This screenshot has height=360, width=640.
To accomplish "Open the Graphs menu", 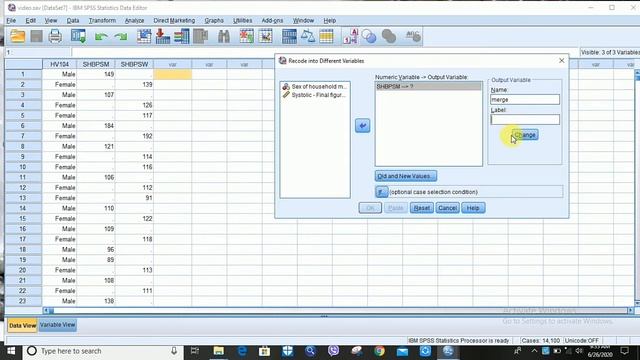I will (214, 20).
